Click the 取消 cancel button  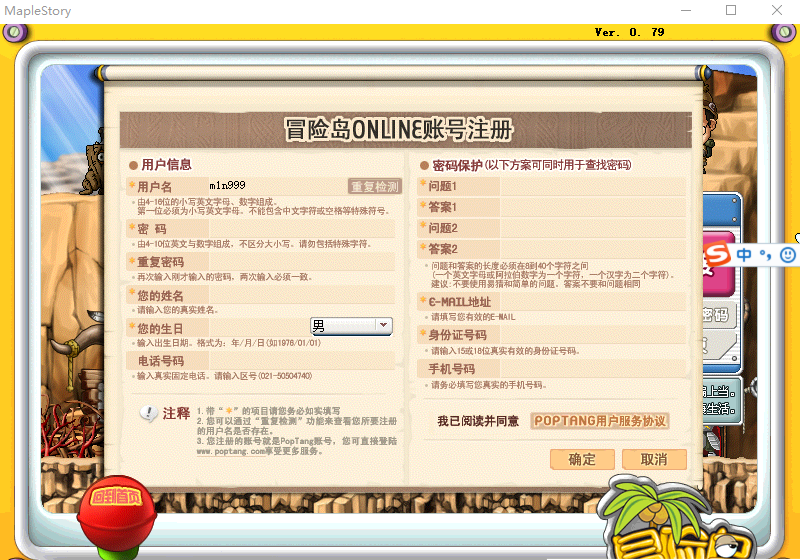pyautogui.click(x=654, y=460)
